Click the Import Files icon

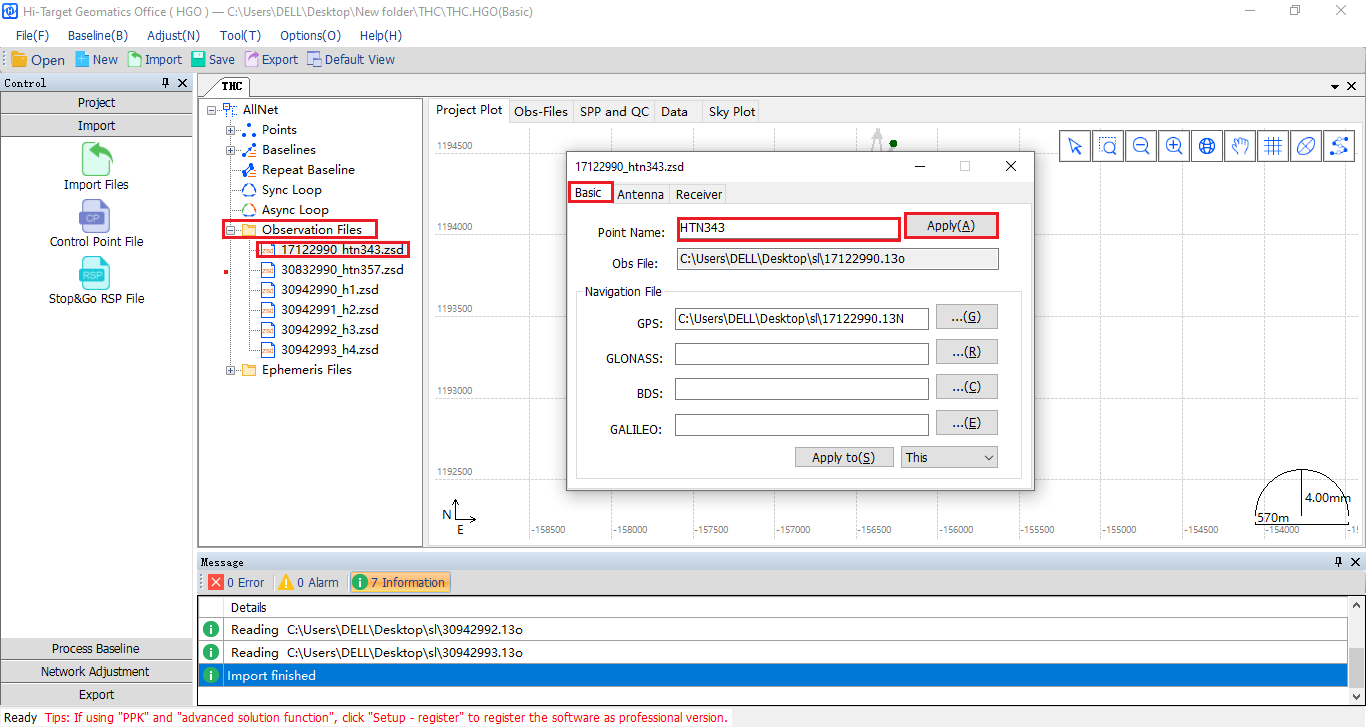click(96, 159)
